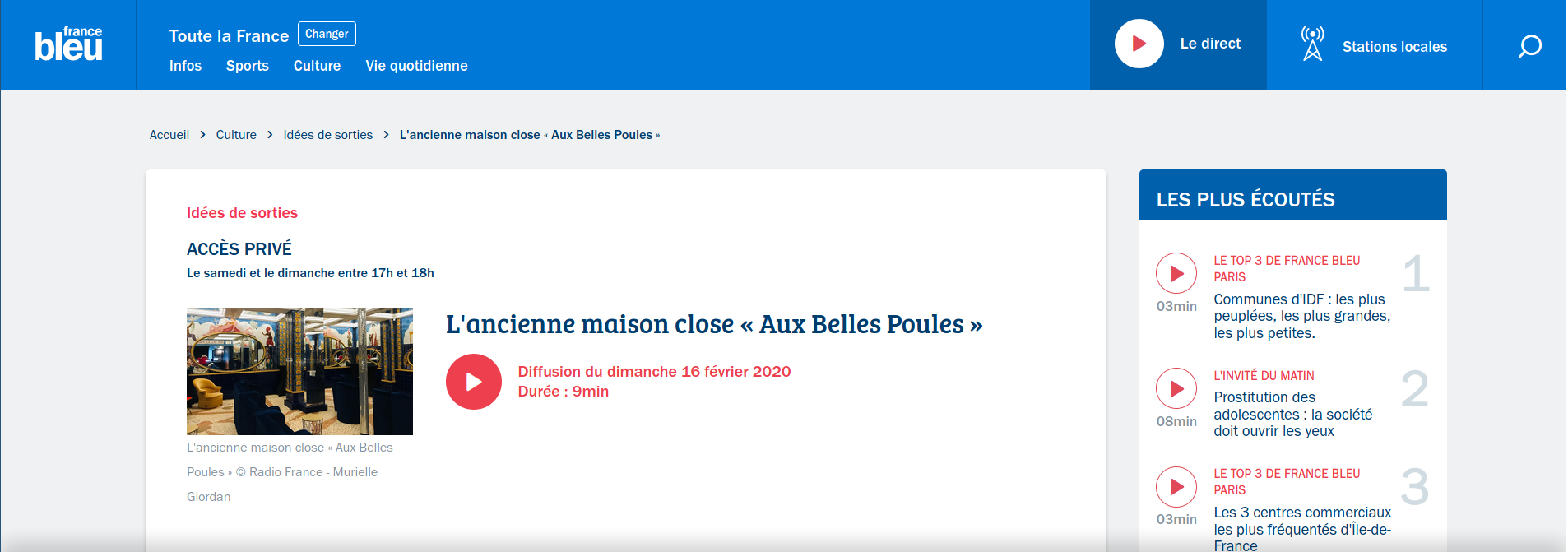The image size is (1568, 552).
Task: Open the Infos menu
Action: (x=185, y=66)
